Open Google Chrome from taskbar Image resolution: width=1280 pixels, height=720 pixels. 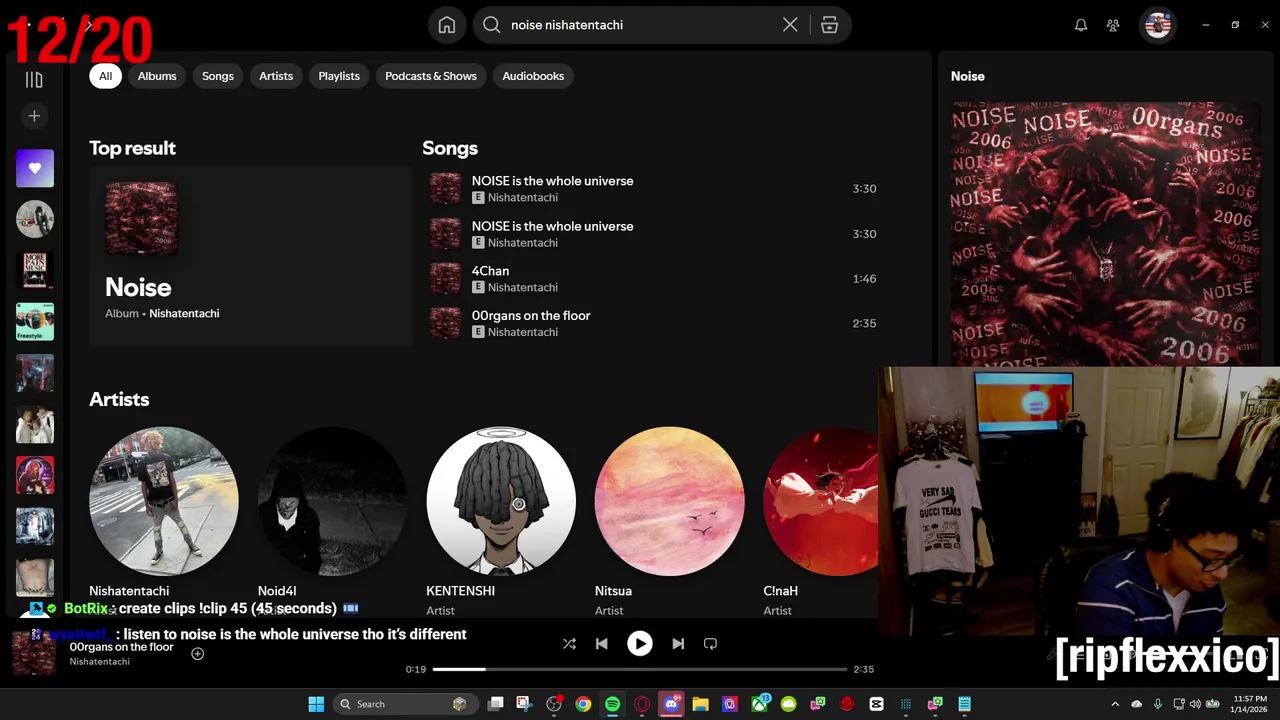[x=583, y=704]
